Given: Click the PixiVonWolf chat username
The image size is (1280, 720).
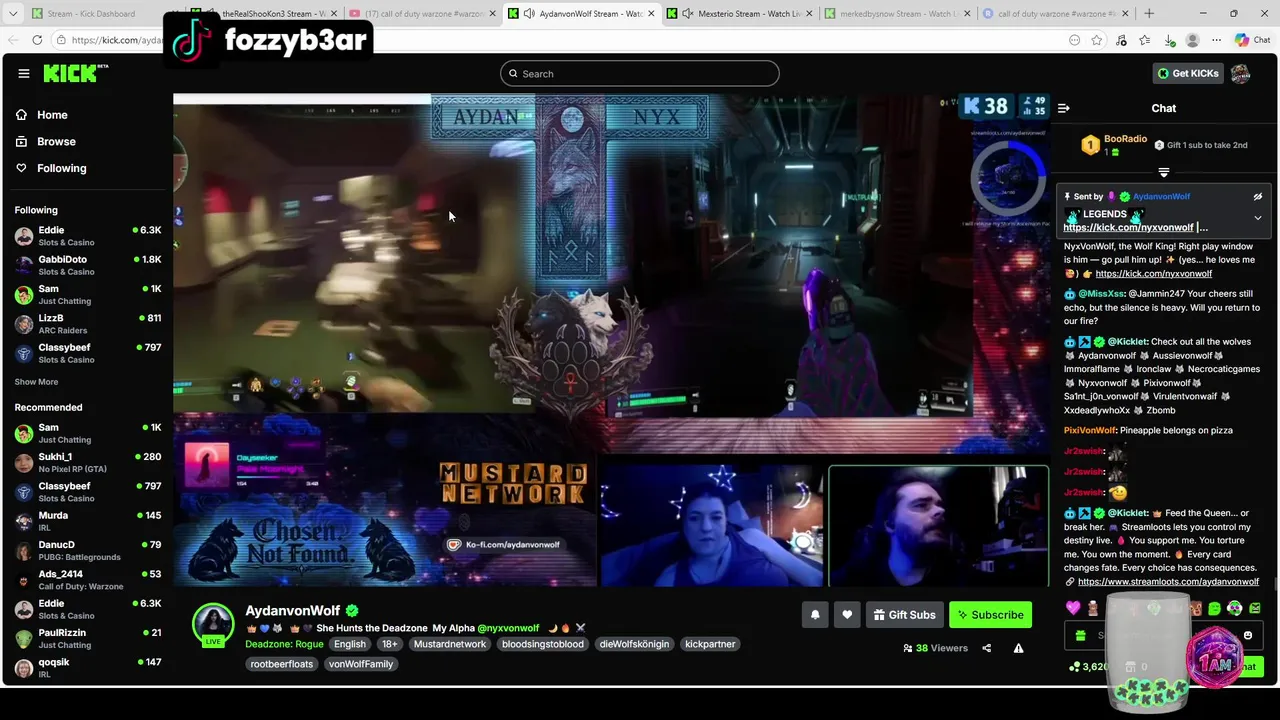Looking at the screenshot, I should coord(1090,430).
